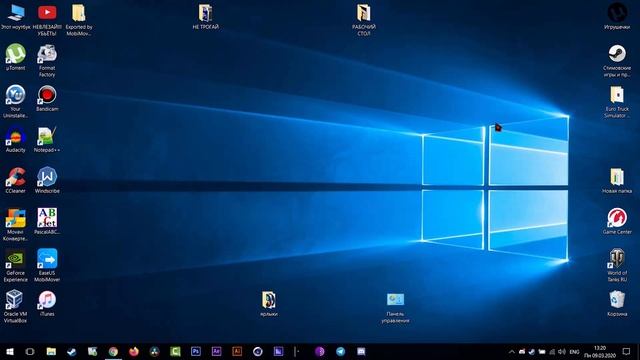The image size is (640, 360).
Task: Open the volume control in tray
Action: tap(562, 351)
